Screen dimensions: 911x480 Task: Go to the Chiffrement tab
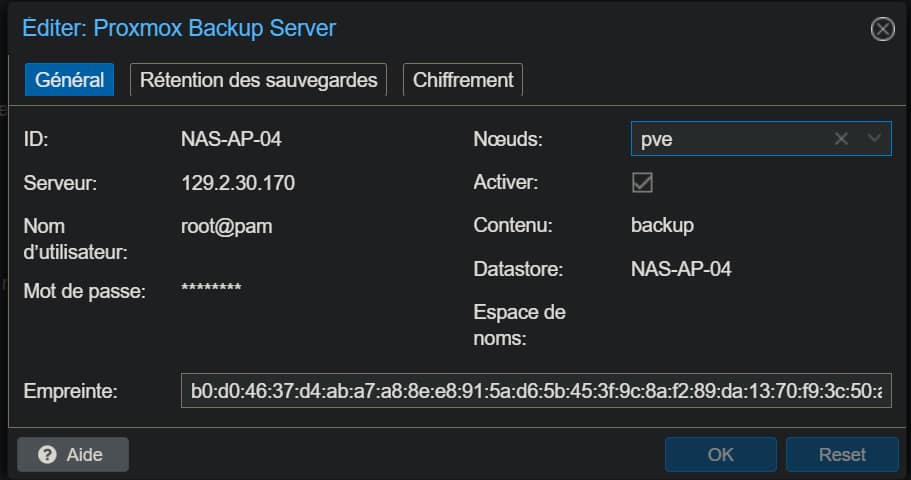(463, 80)
